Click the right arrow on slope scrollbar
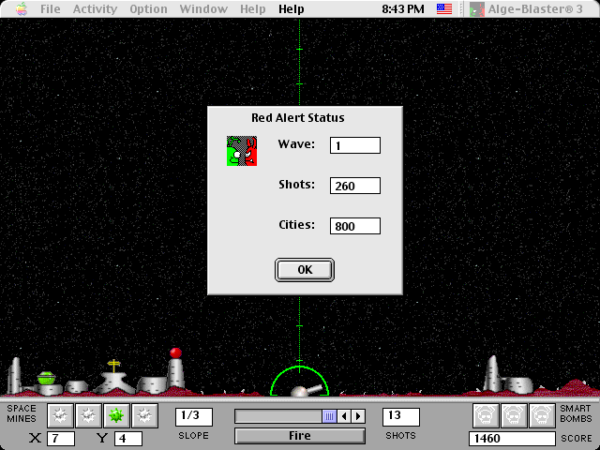The height and width of the screenshot is (450, 600). click(358, 416)
